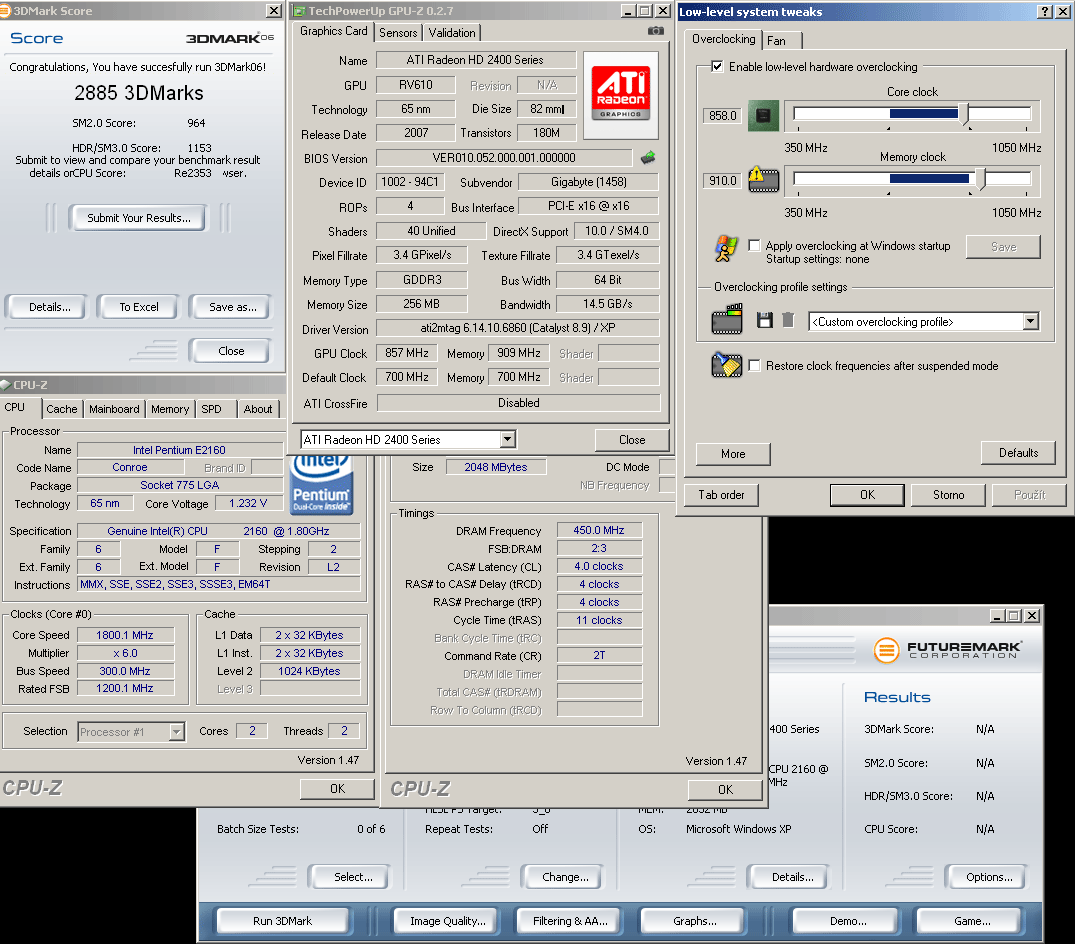Click the BIOS Version field in GPU-Z

504,158
